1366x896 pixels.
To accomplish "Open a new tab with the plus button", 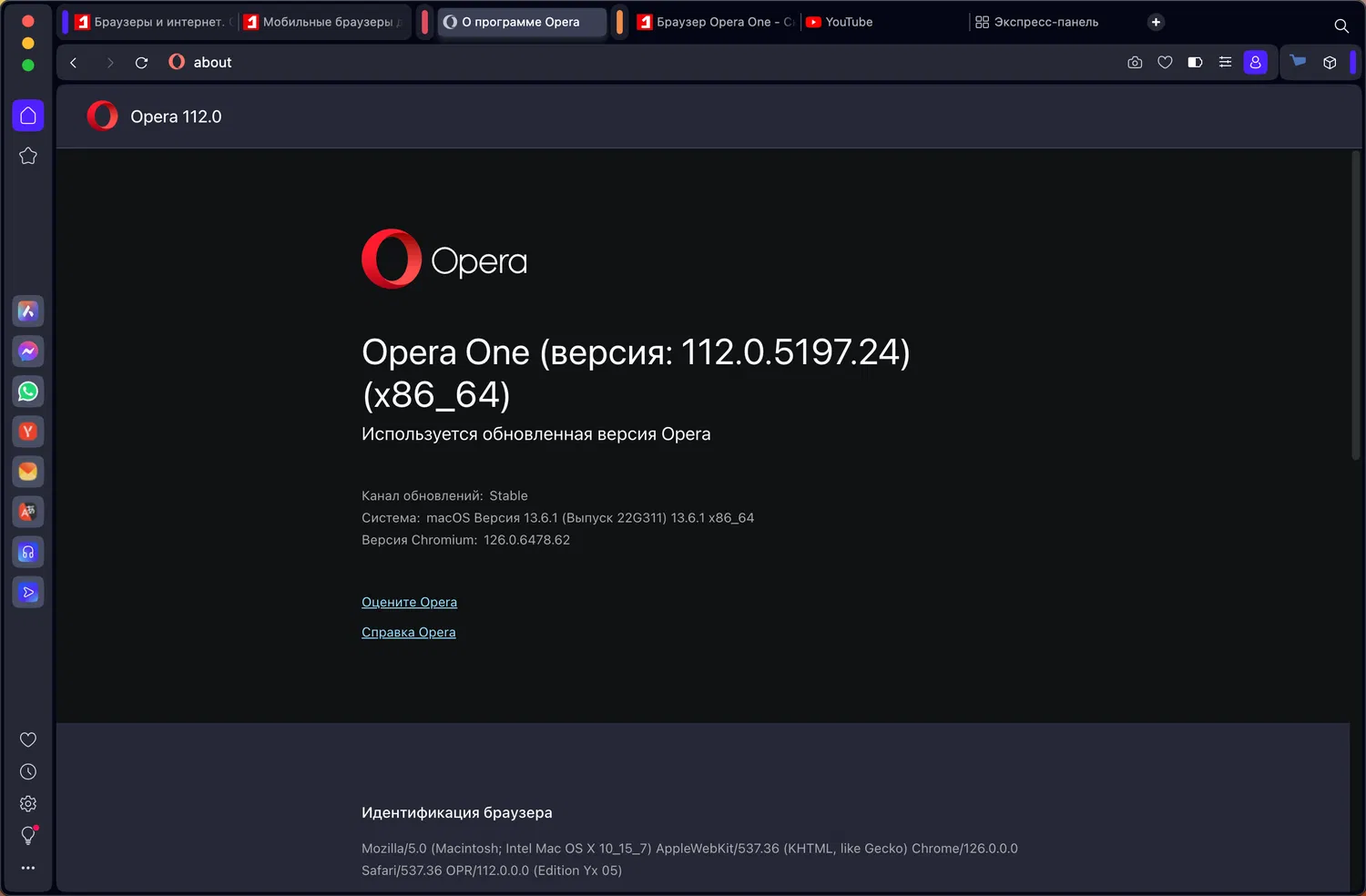I will (1156, 22).
